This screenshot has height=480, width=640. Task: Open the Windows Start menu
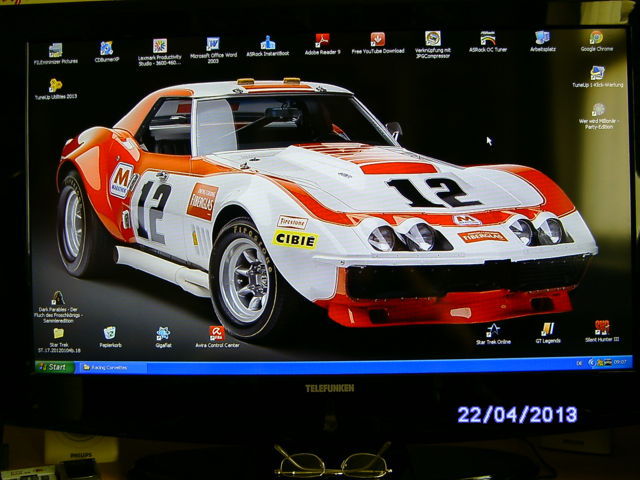coord(55,367)
